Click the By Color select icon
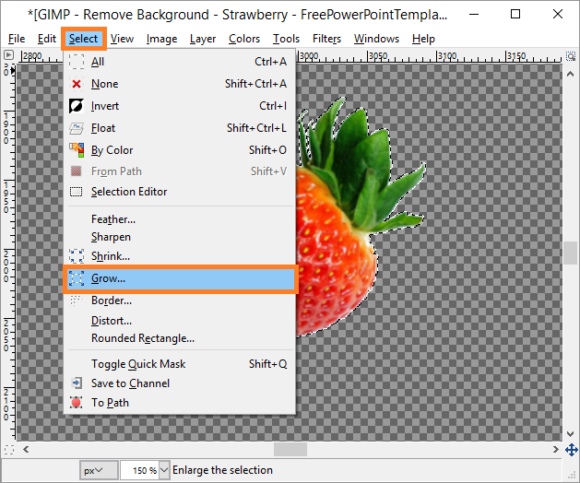 [76, 150]
